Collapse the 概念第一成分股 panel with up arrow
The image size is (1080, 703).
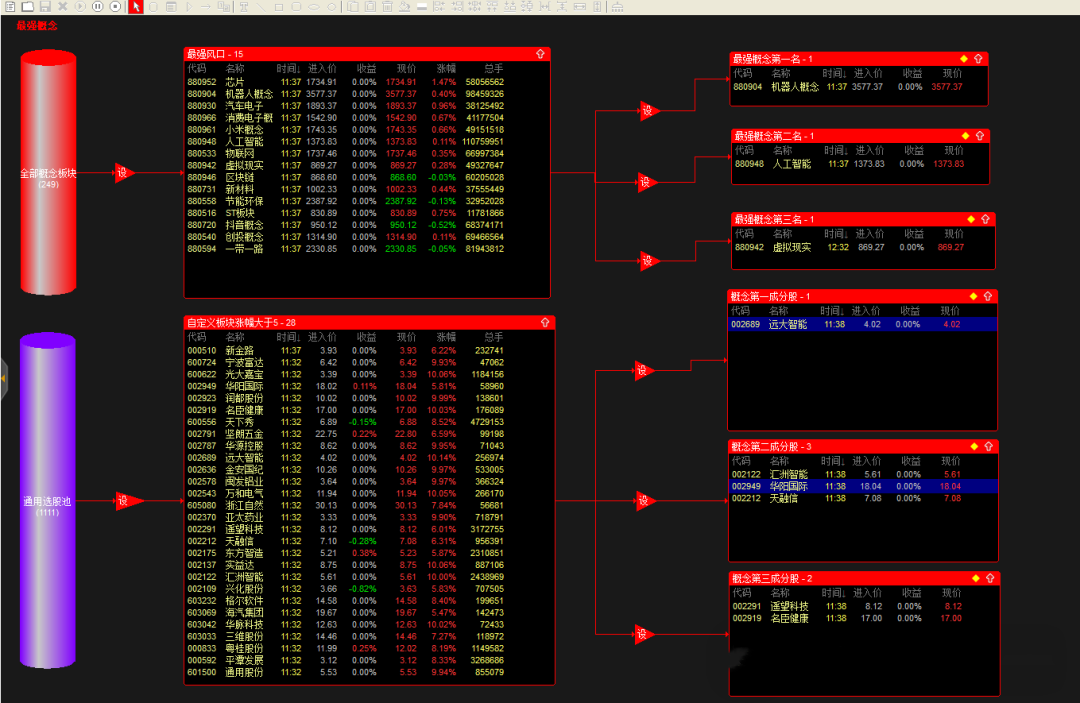click(x=988, y=296)
